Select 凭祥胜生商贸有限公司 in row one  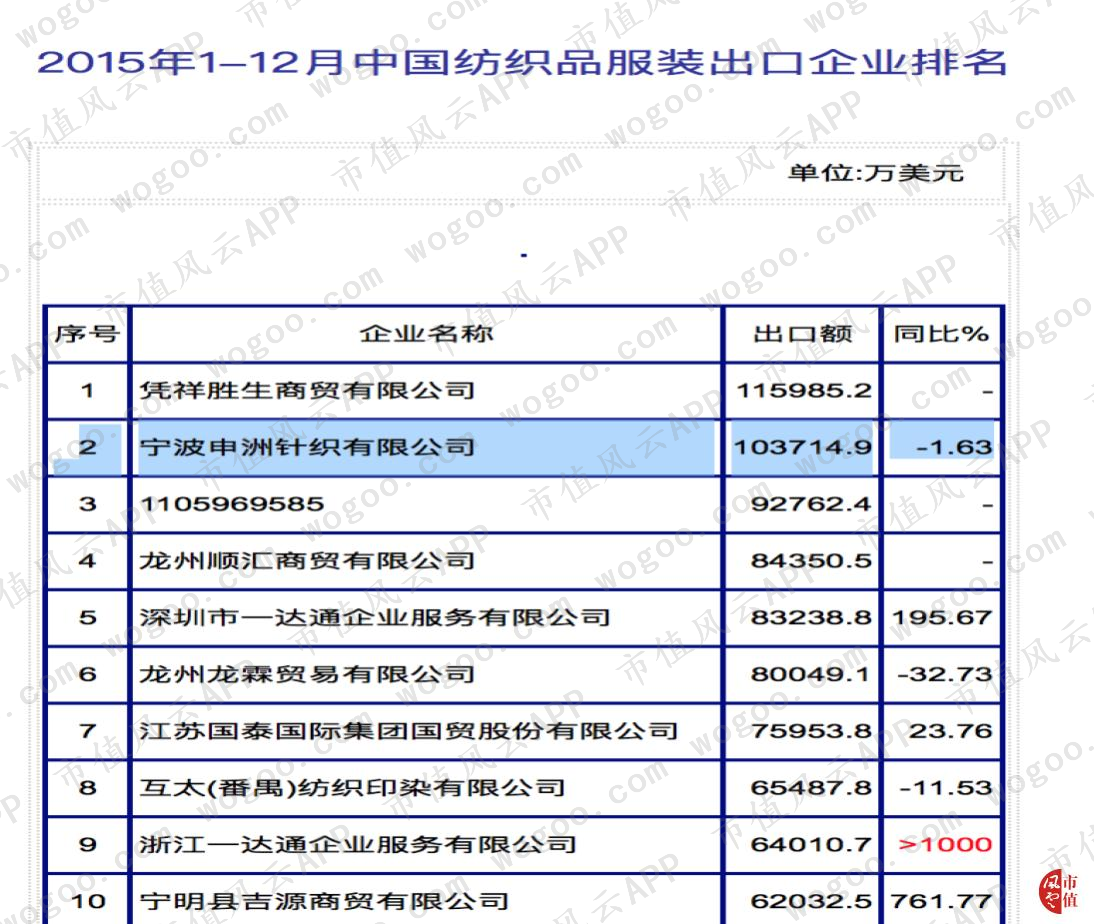pos(307,390)
